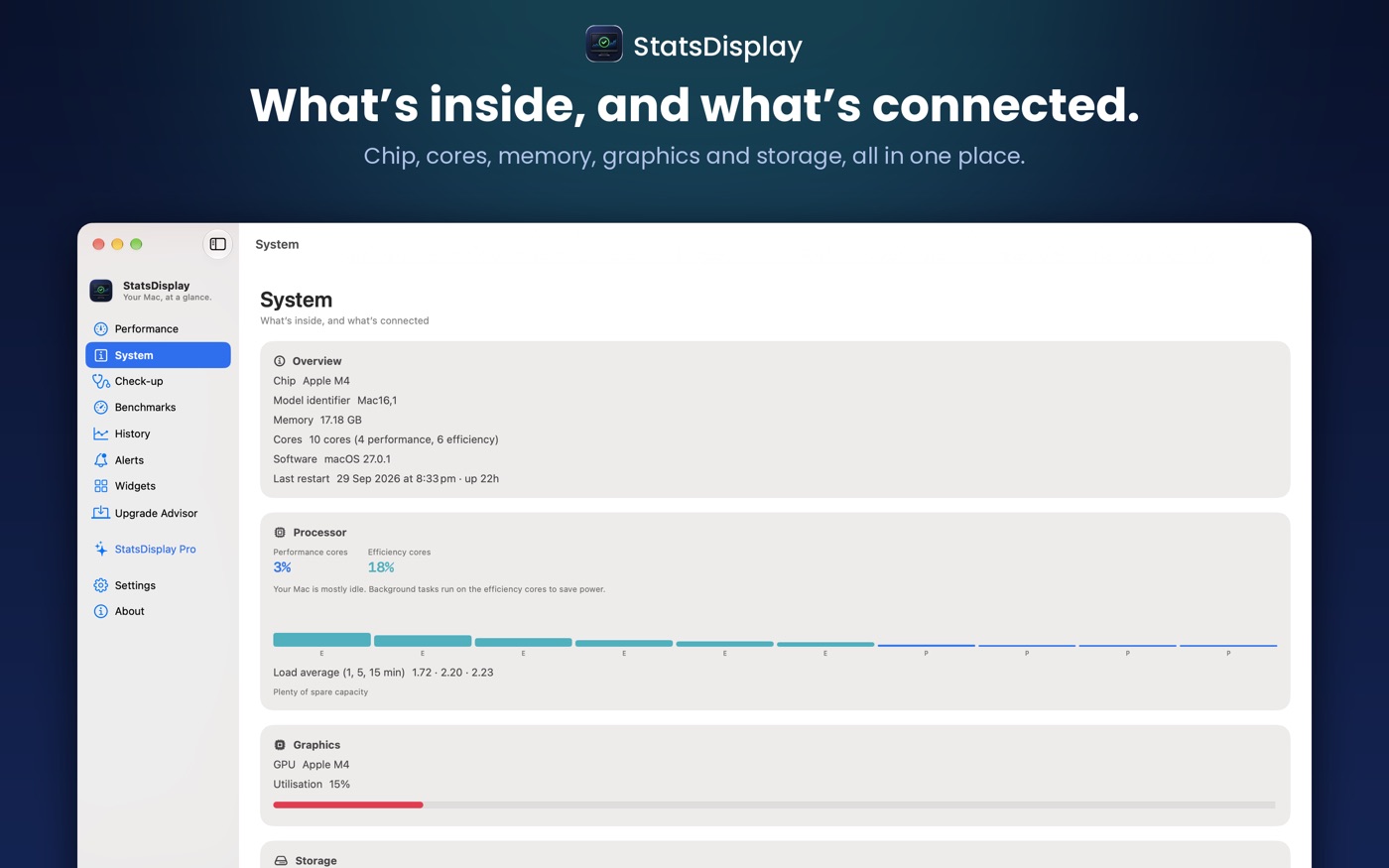The height and width of the screenshot is (868, 1389).
Task: Click the Utilisation 15% text
Action: click(x=312, y=784)
